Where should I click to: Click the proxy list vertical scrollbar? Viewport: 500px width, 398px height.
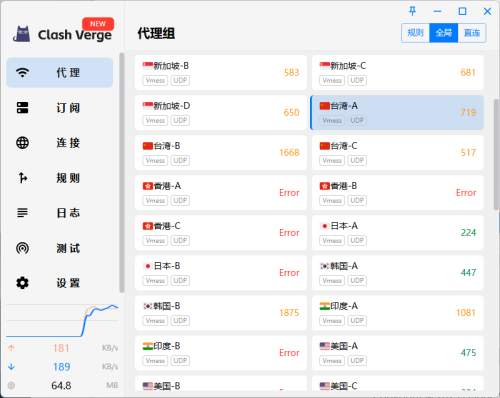(x=496, y=154)
